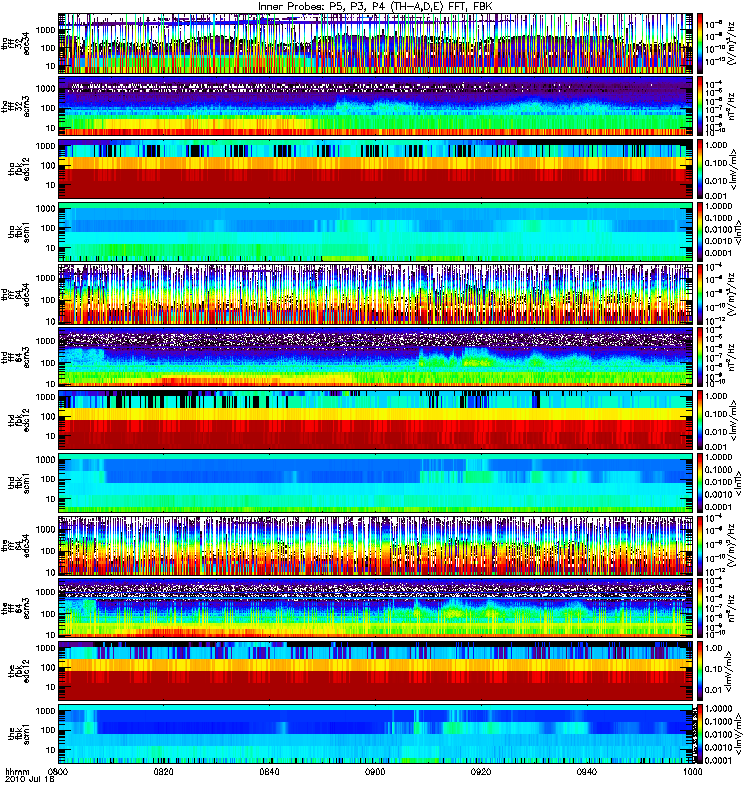
Task: Click the y-axis label "thd fbk edc12"
Action: tap(19, 420)
